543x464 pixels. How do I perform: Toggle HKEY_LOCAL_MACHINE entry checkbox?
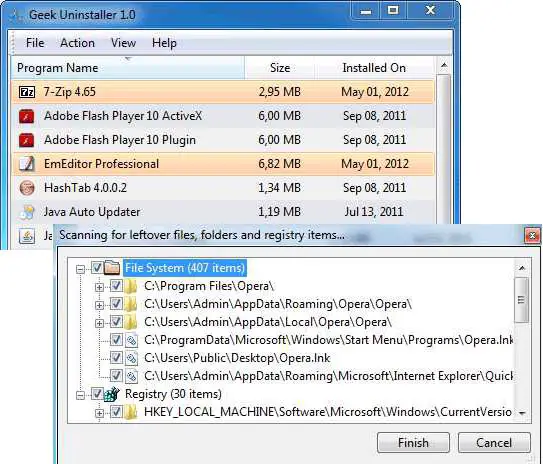click(116, 412)
